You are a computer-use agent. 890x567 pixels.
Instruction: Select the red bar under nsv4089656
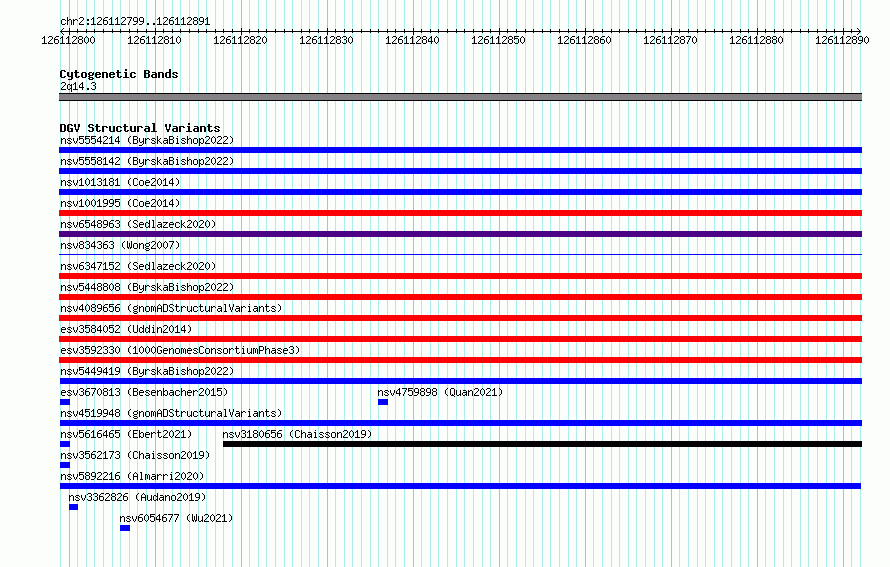460,318
